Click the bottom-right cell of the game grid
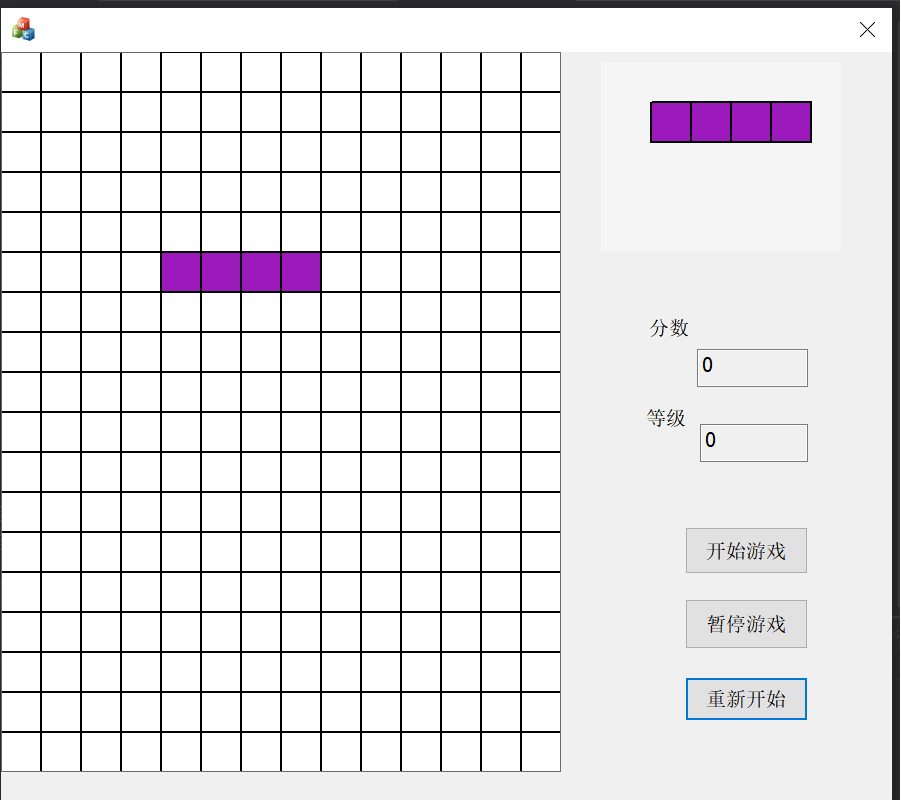The image size is (901, 800). 540,752
